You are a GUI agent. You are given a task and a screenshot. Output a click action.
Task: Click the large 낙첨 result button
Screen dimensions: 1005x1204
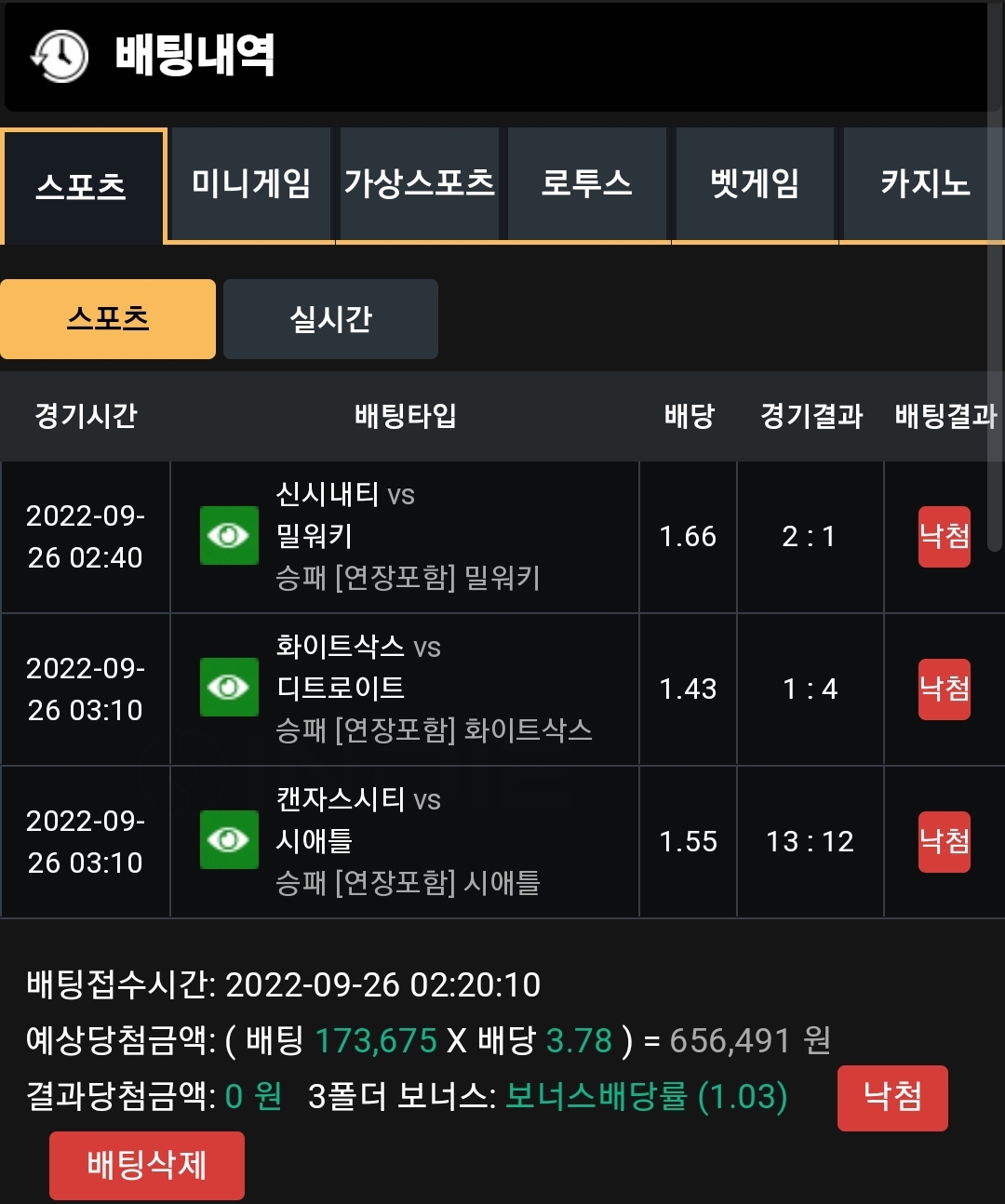(x=892, y=1098)
